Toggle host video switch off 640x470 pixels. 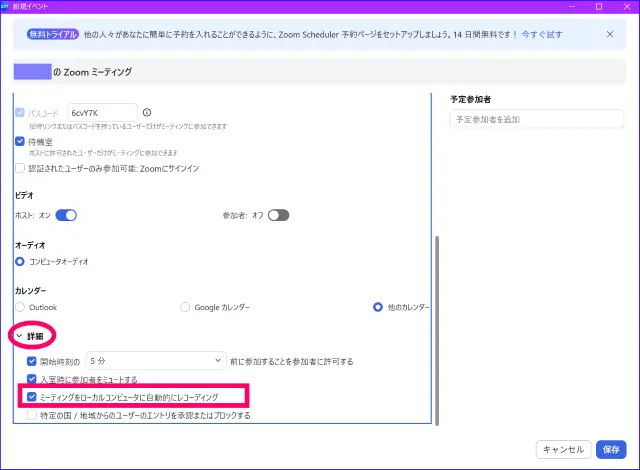tap(66, 214)
